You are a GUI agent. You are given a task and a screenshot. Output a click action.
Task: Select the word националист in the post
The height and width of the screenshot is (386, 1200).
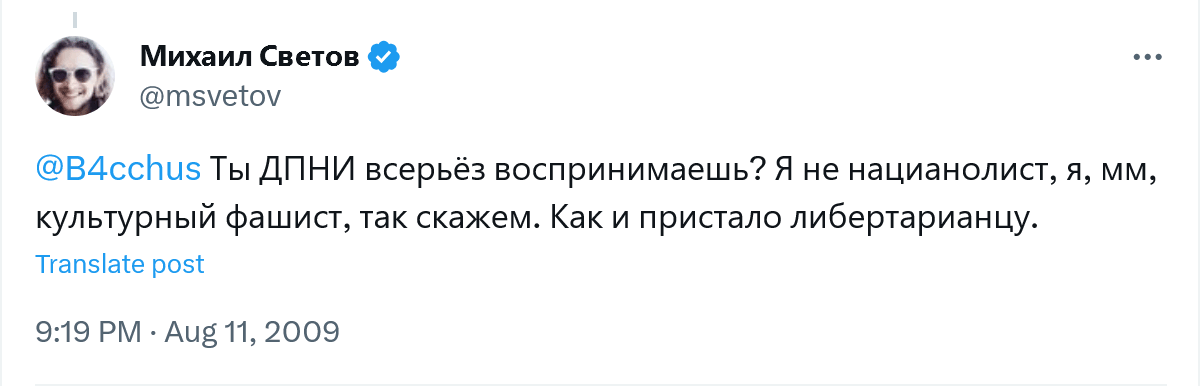coord(944,169)
